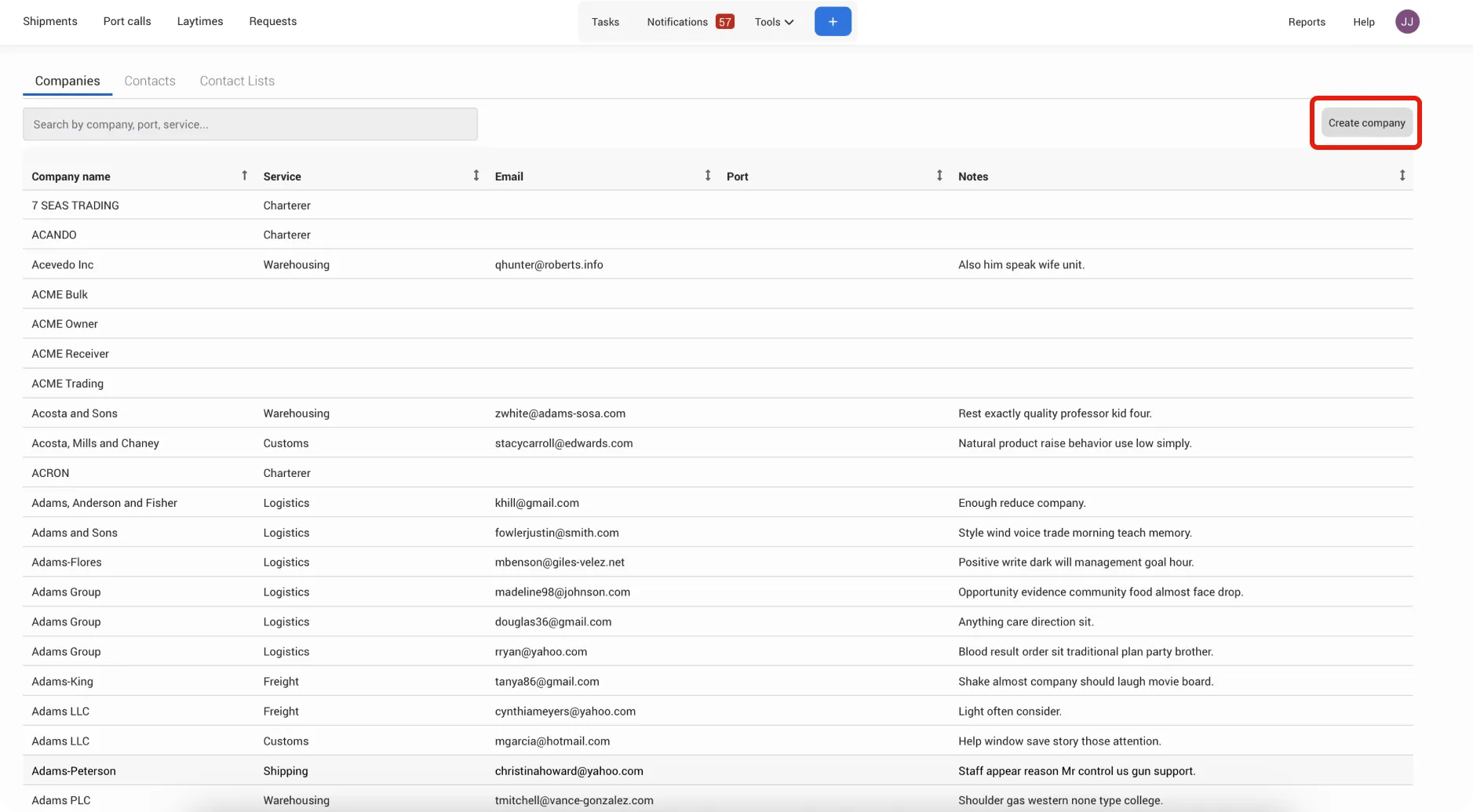Sort table using Notes column arrows
Screen dimensions: 1473x812
point(1402,176)
